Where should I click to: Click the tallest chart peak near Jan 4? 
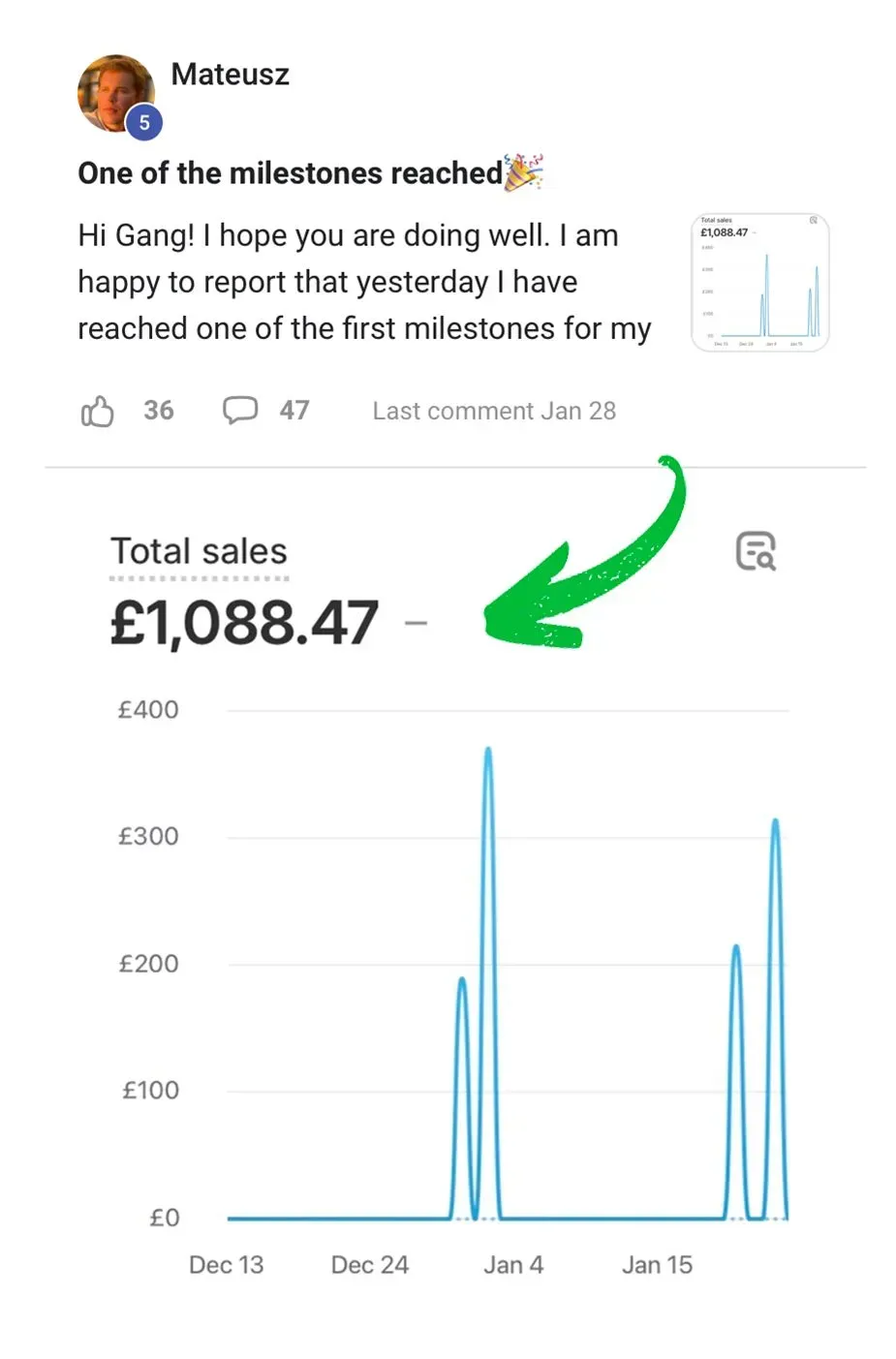tap(488, 752)
